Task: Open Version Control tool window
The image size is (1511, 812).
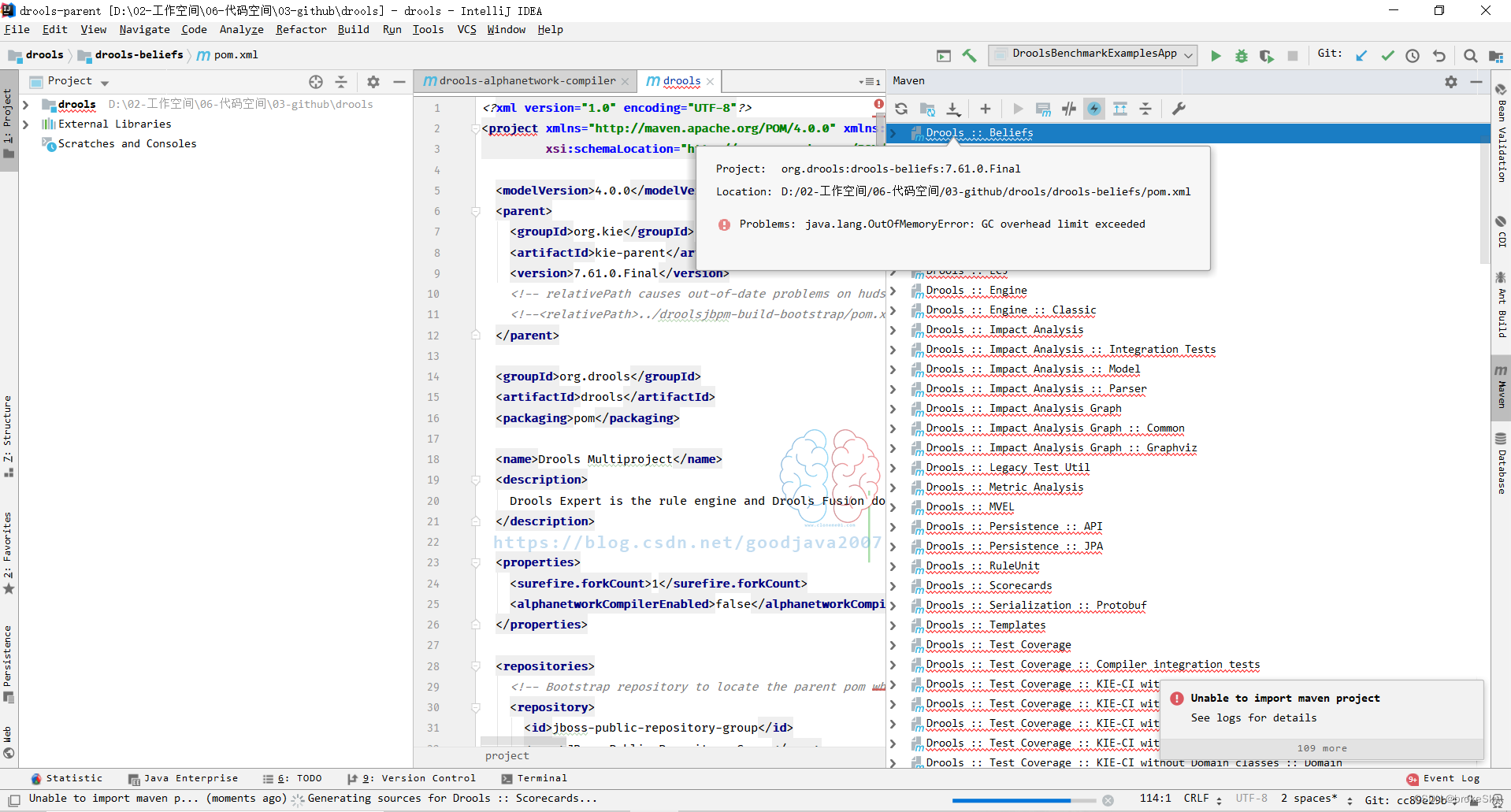Action: click(411, 778)
